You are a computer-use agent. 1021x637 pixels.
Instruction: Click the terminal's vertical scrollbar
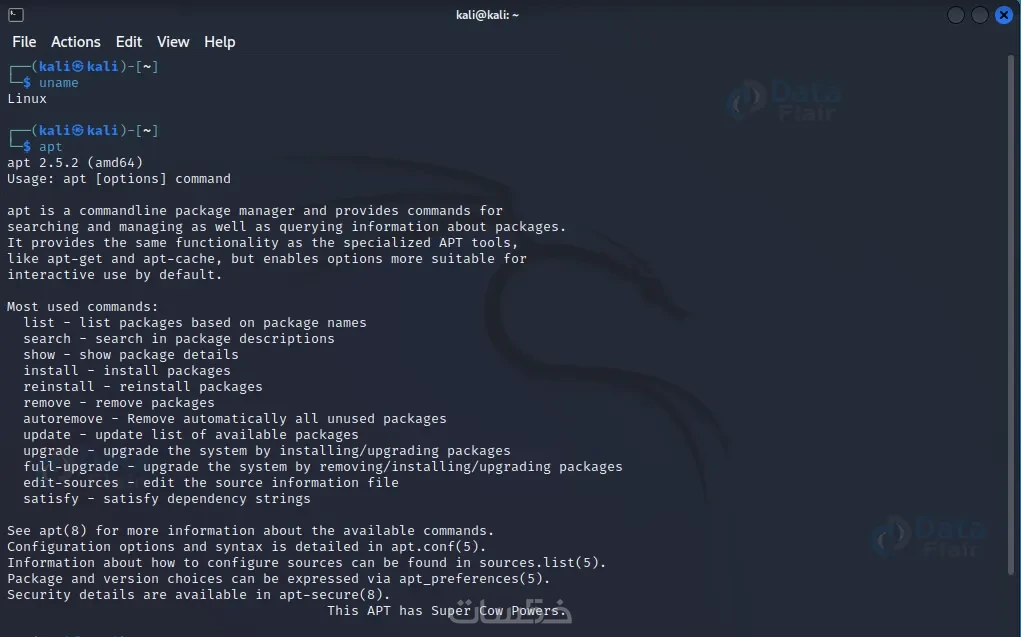1011,315
